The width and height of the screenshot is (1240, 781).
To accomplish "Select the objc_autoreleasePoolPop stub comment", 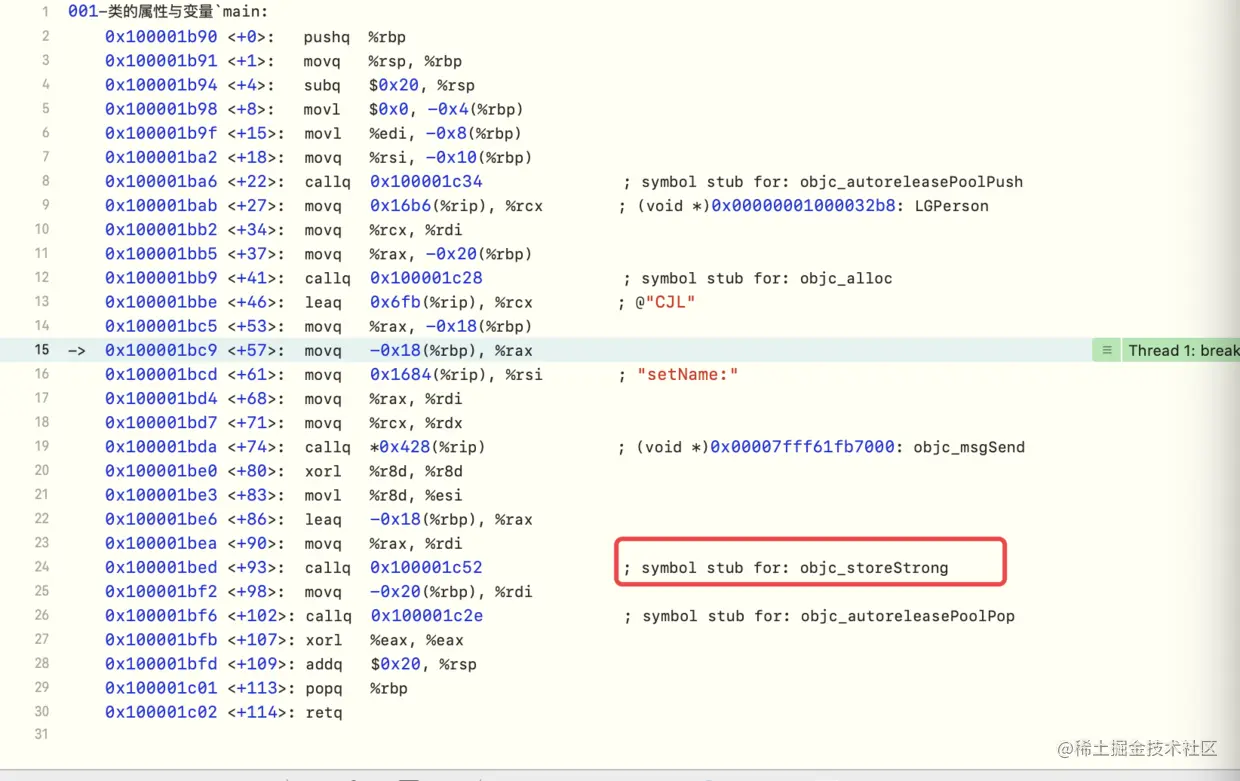I will 819,616.
